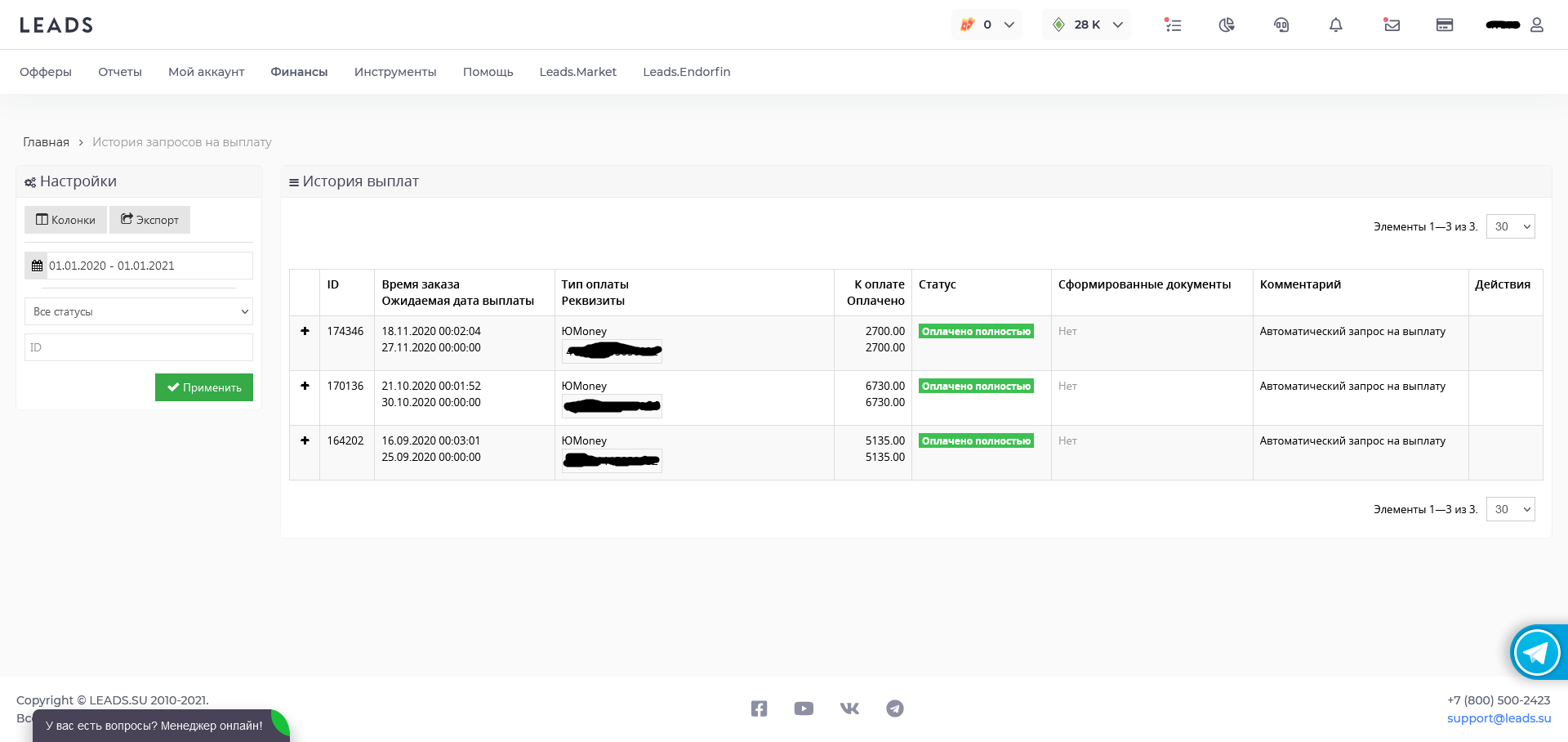1568x742 pixels.
Task: Change page size dropdown above the table
Action: [x=1510, y=226]
